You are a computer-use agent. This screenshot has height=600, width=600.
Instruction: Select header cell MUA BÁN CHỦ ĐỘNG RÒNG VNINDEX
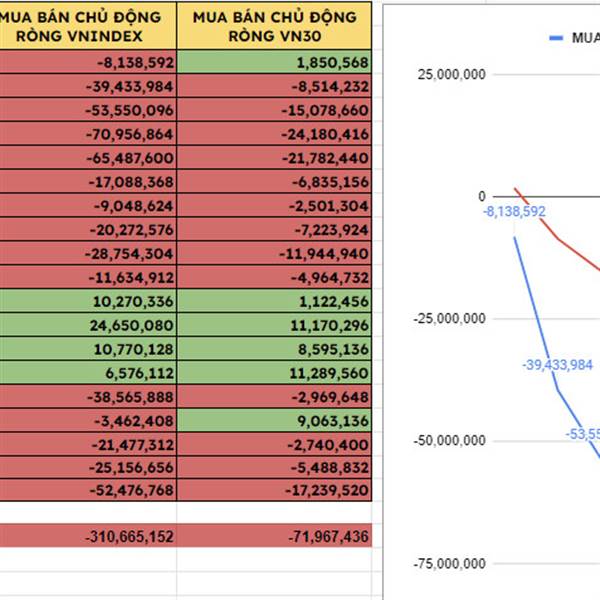(88, 26)
